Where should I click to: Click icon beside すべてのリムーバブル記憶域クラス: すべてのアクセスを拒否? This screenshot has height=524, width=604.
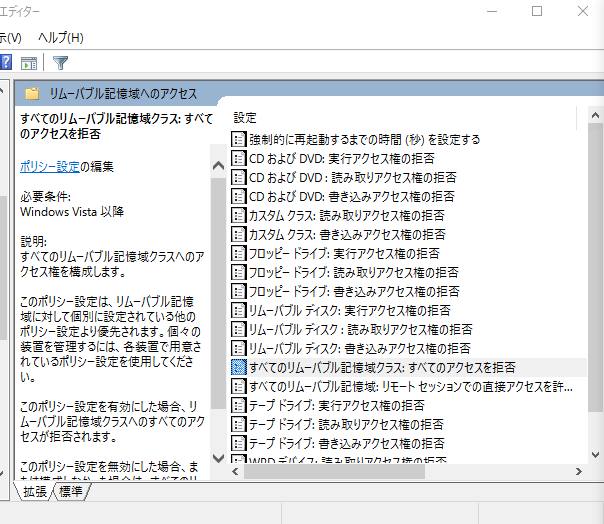tap(238, 367)
